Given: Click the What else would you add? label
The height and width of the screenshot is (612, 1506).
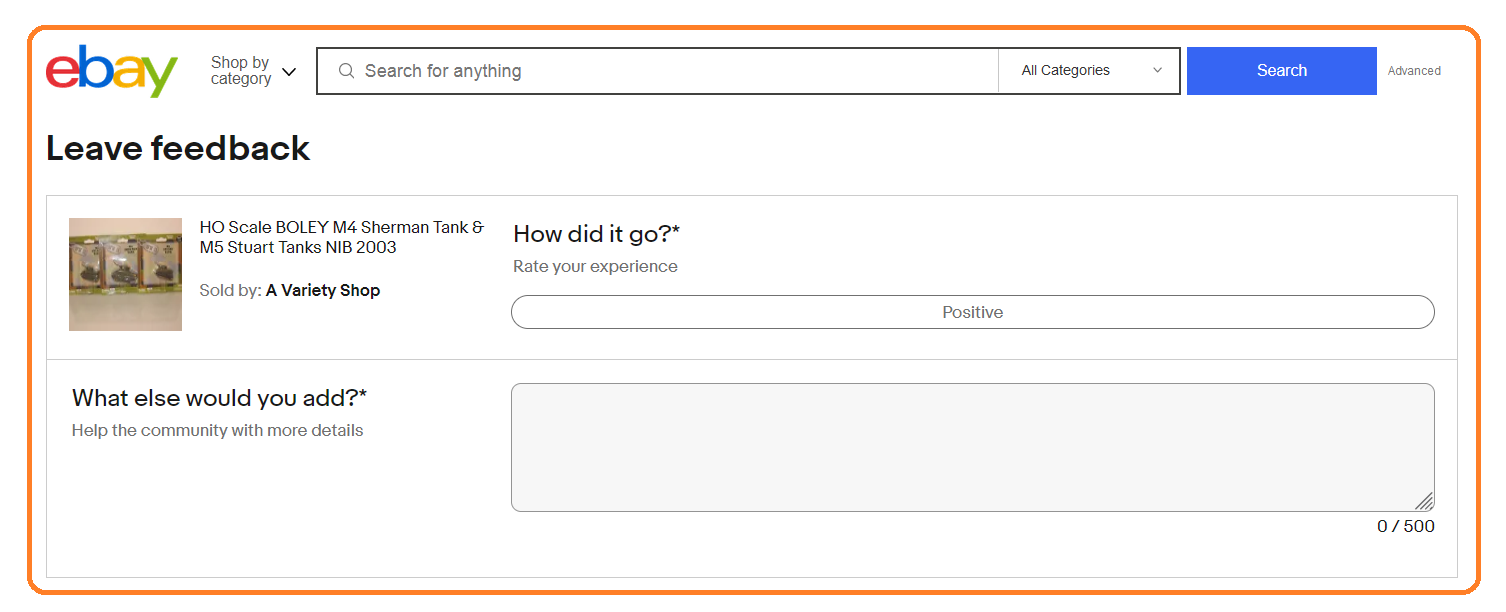Looking at the screenshot, I should tap(219, 398).
